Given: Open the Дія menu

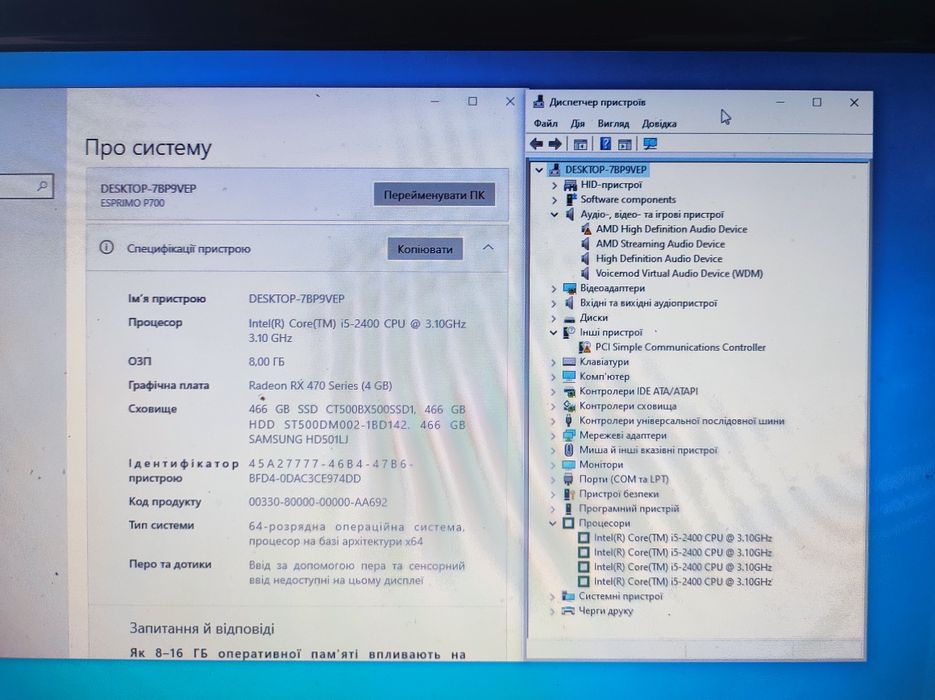Looking at the screenshot, I should pyautogui.click(x=577, y=123).
